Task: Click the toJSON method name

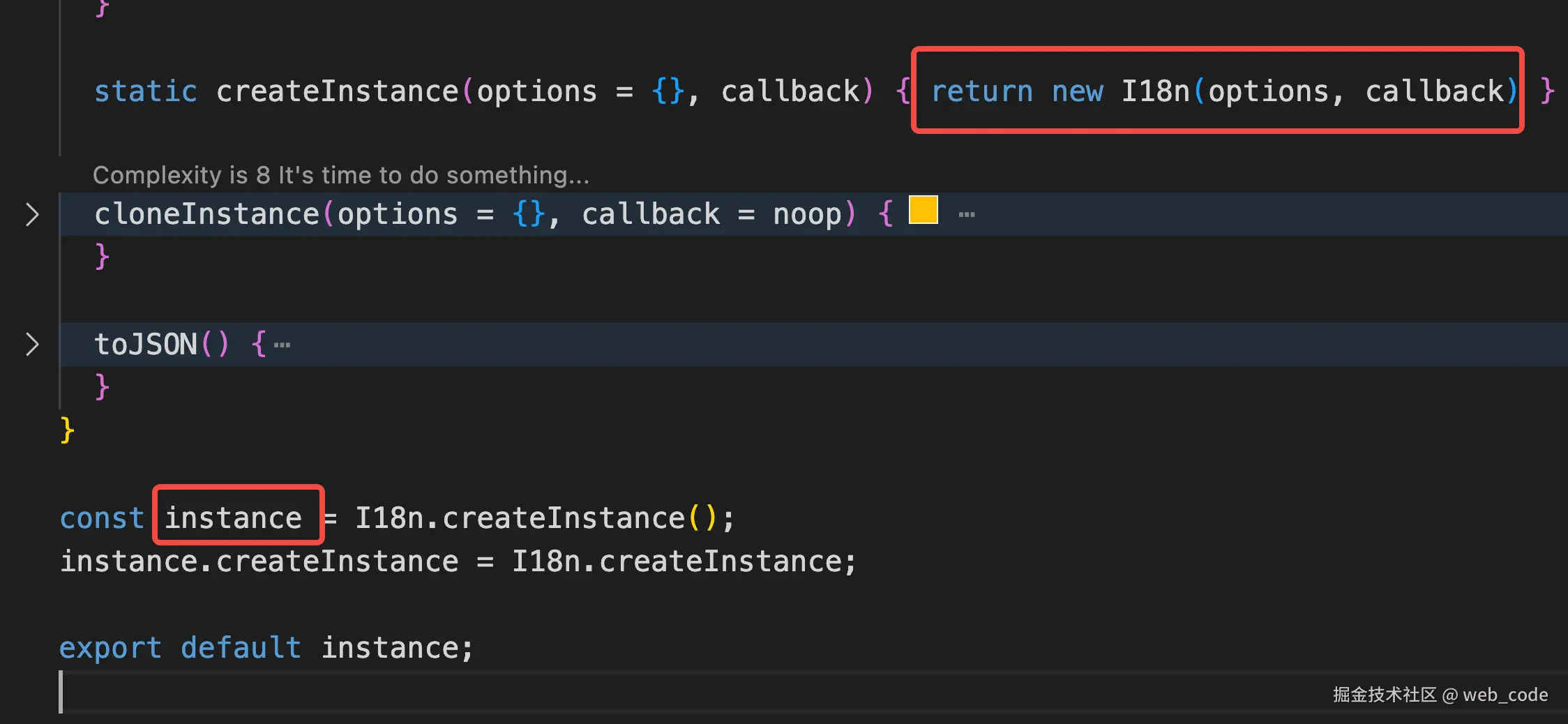Action: pos(146,345)
